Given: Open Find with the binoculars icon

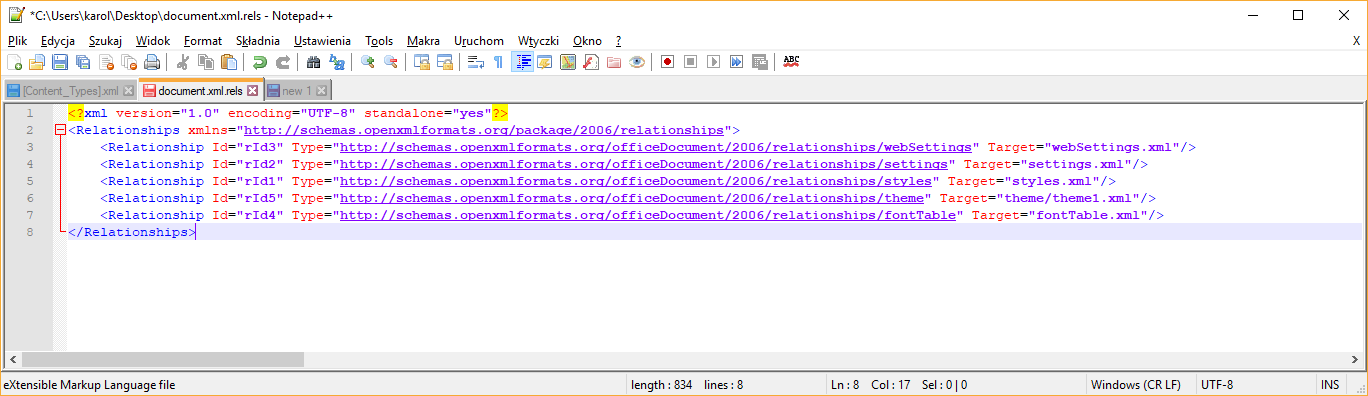Looking at the screenshot, I should (313, 62).
